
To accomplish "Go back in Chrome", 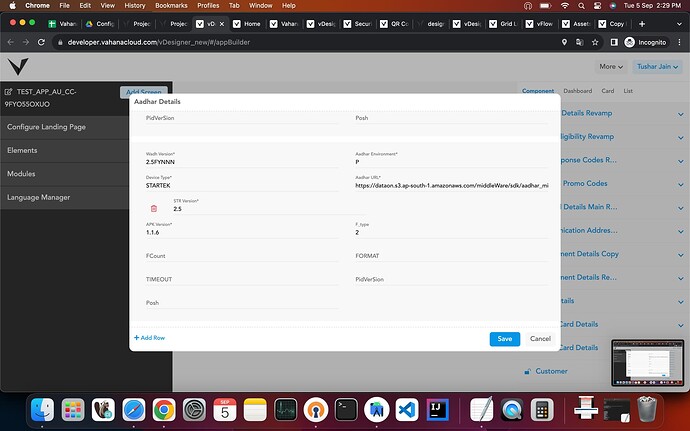I will (11, 42).
